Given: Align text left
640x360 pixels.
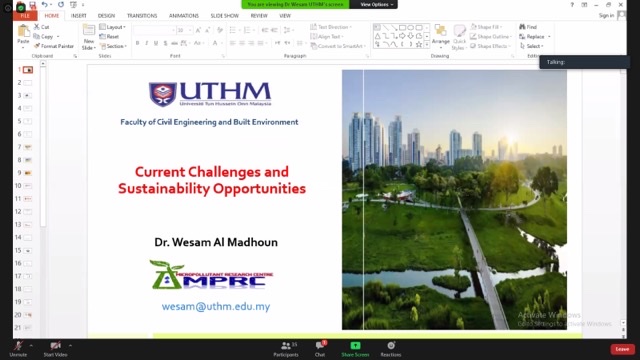Looking at the screenshot, I should 233,43.
